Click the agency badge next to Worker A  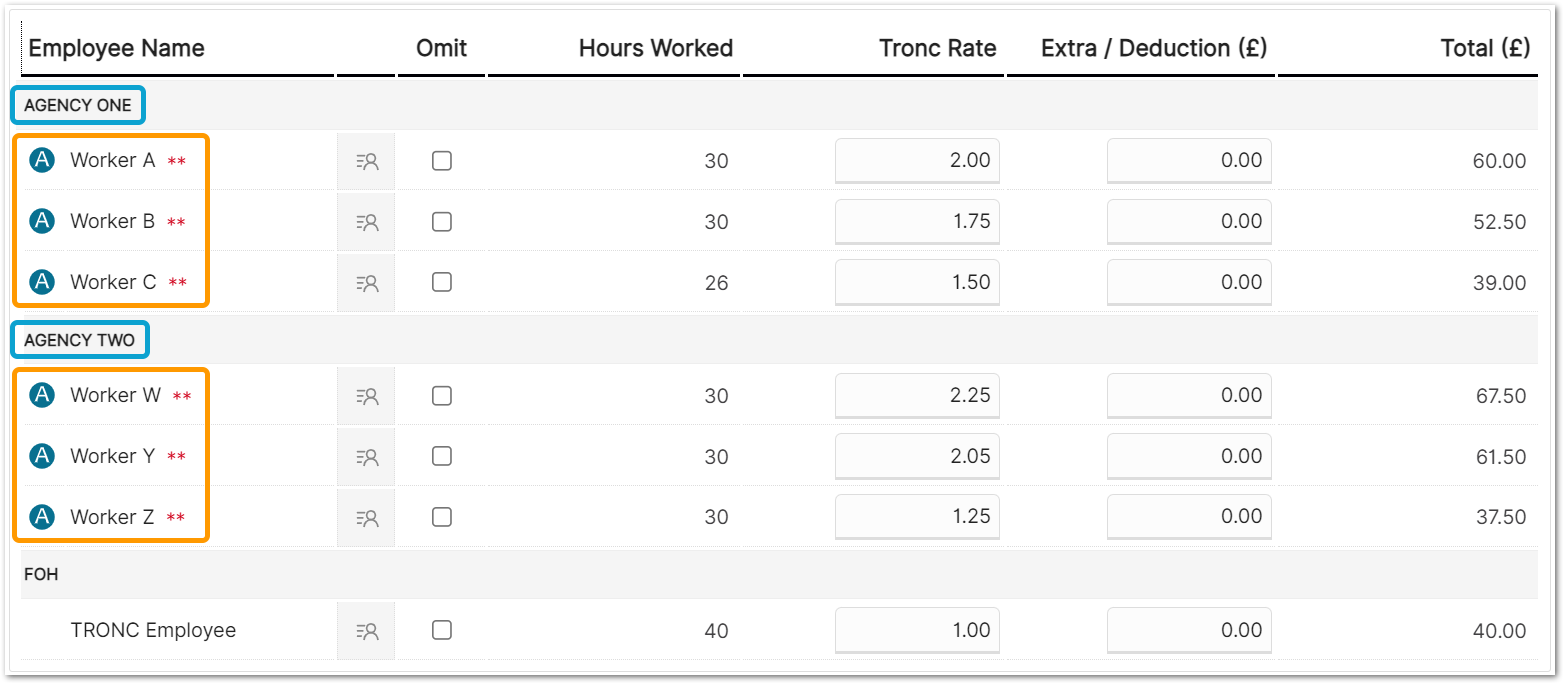42,160
